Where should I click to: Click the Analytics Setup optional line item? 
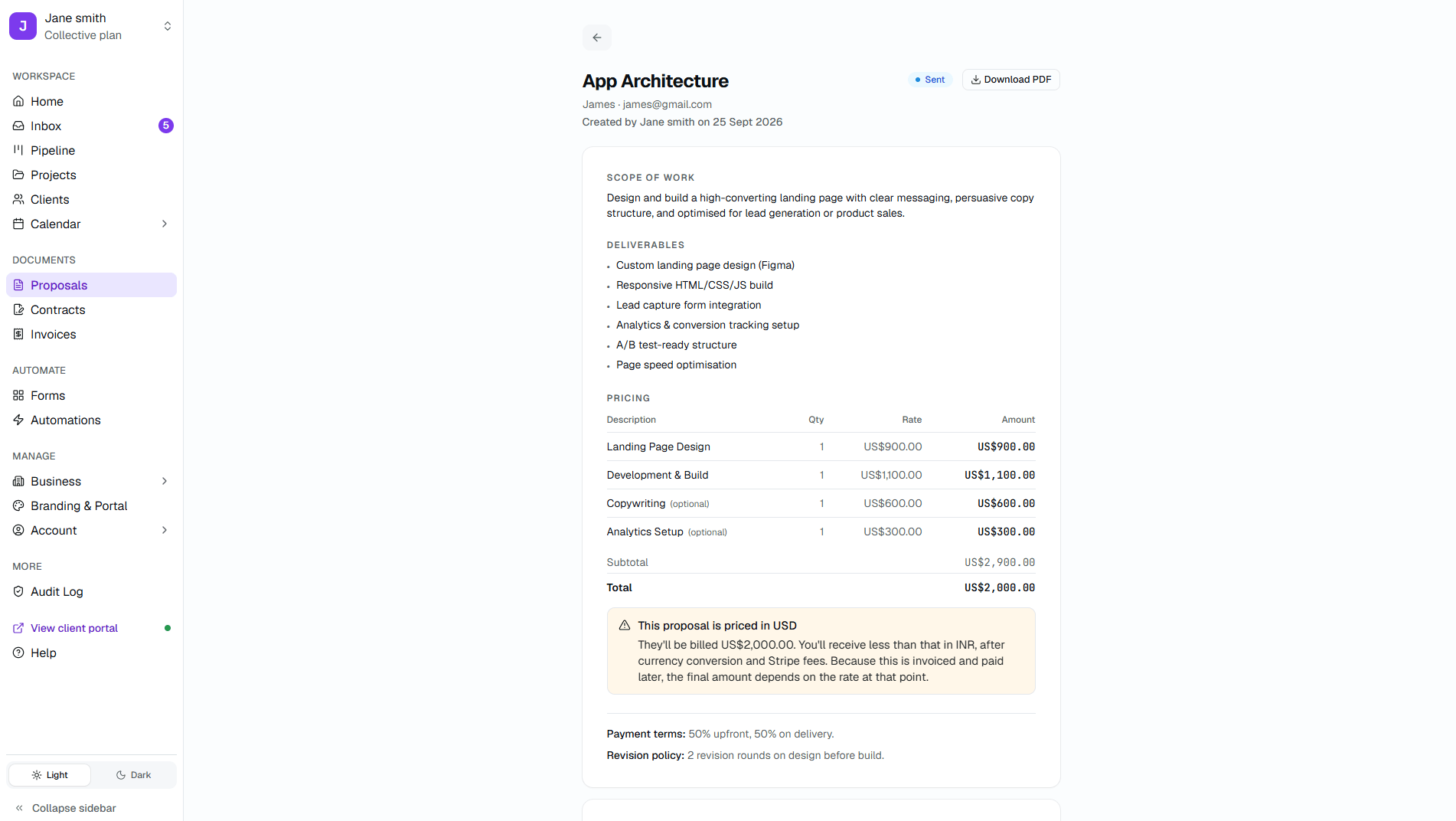coord(821,532)
